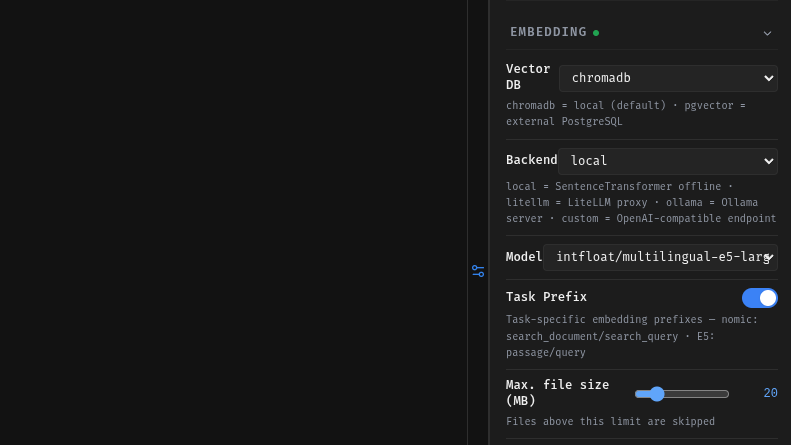Click the settings sliders icon on divider
Viewport: 791px width, 445px height.
(478, 271)
